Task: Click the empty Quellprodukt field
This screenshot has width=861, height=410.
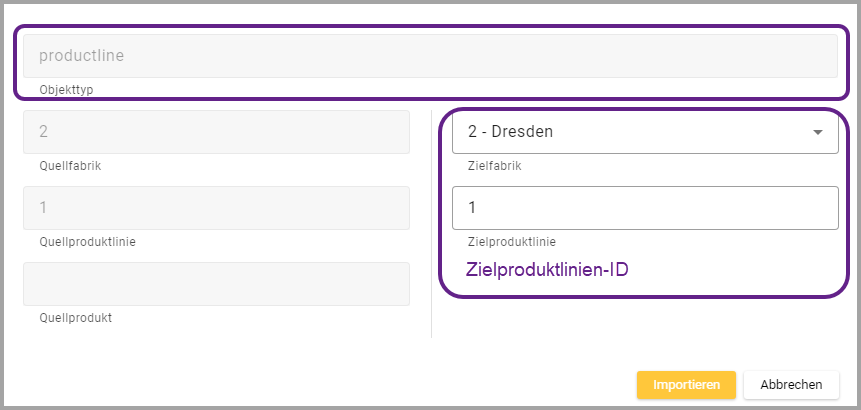Action: [x=216, y=284]
